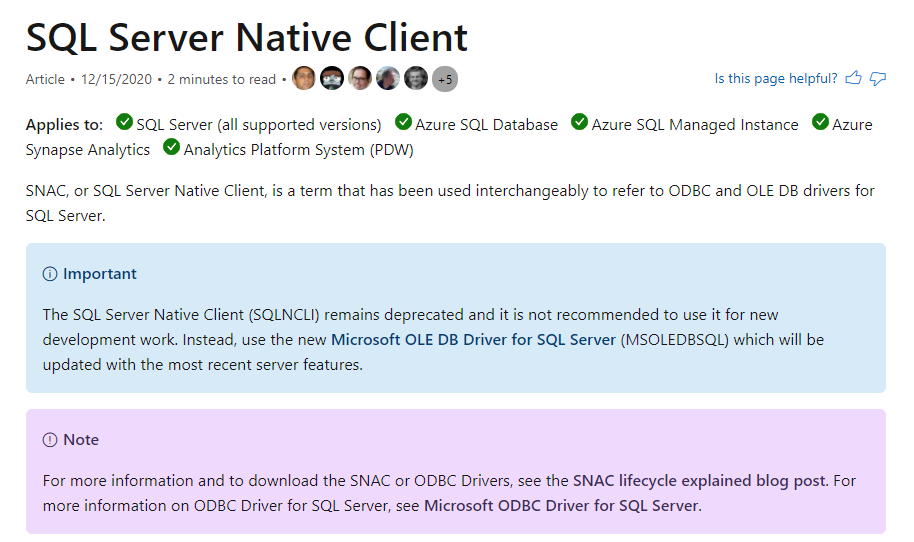Click 'SQL Server (all supported versions)' text
Screen dimensions: 914x542
pos(259,125)
